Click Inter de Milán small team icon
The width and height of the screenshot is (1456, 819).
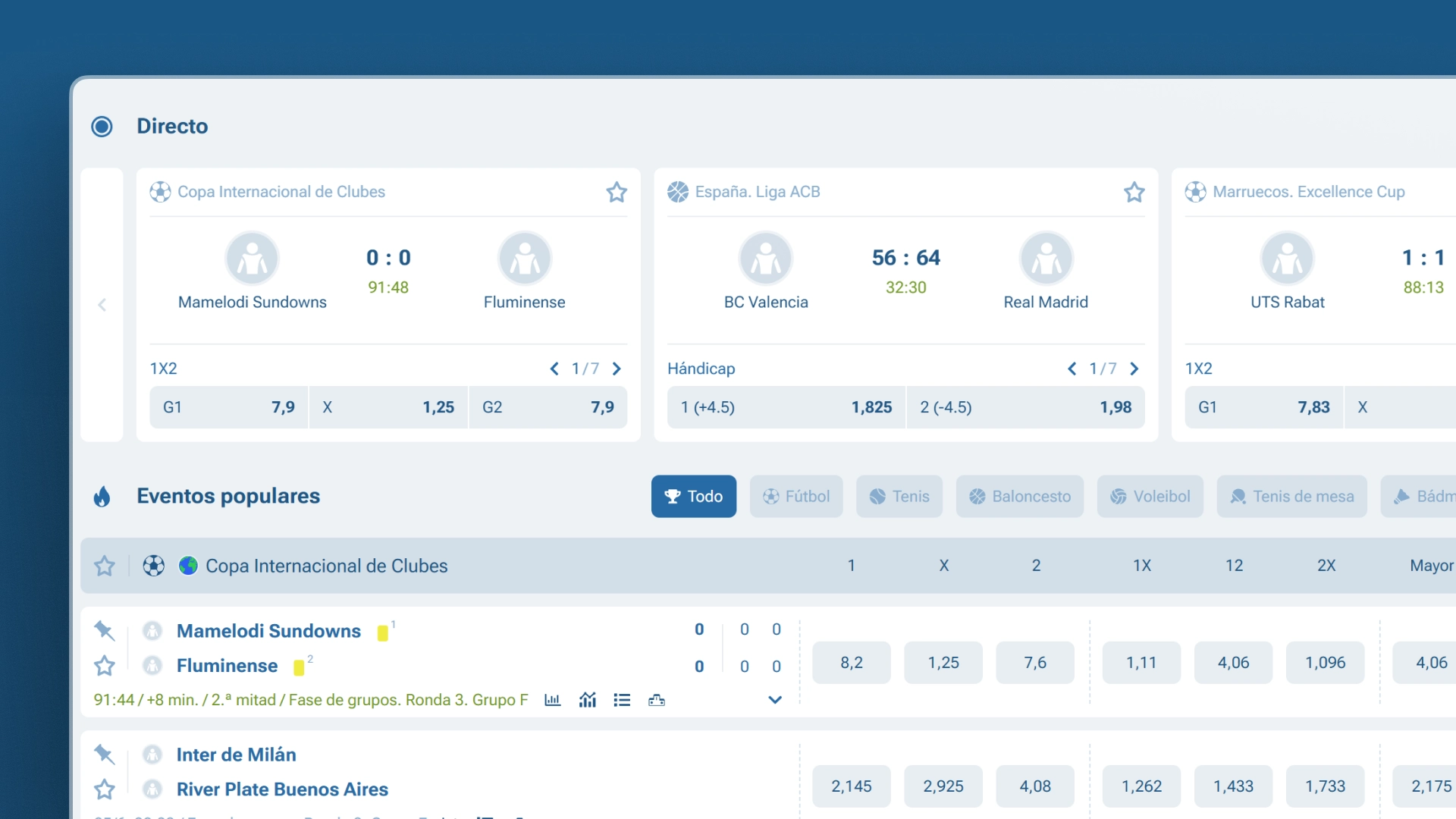(152, 755)
